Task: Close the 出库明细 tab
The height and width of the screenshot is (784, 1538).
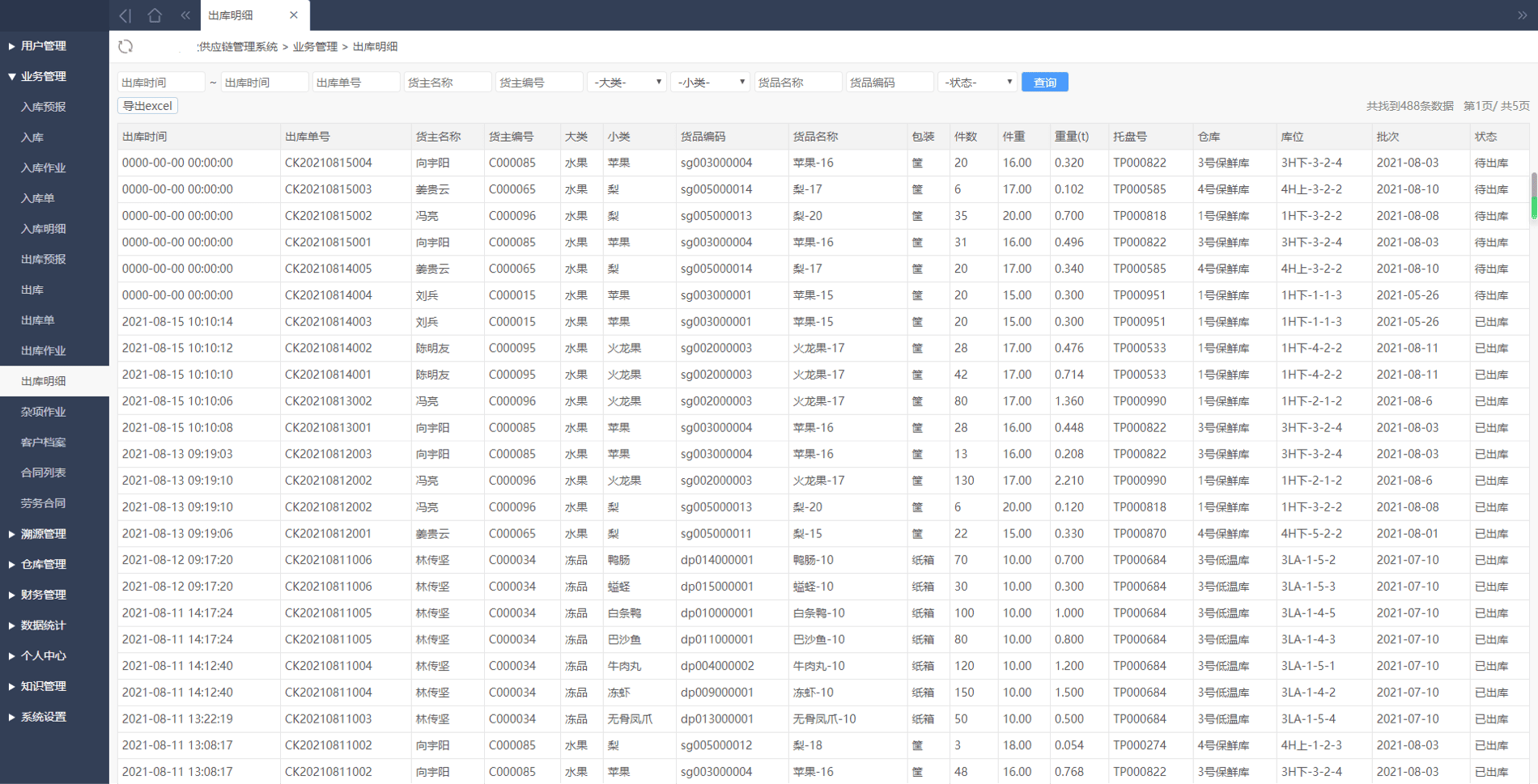Action: 294,15
